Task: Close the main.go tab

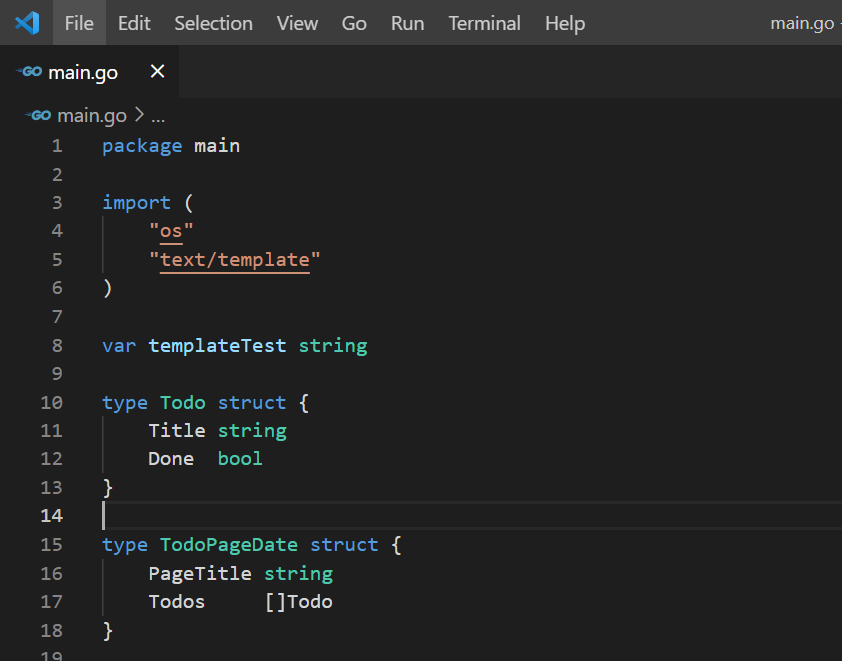Action: [157, 71]
